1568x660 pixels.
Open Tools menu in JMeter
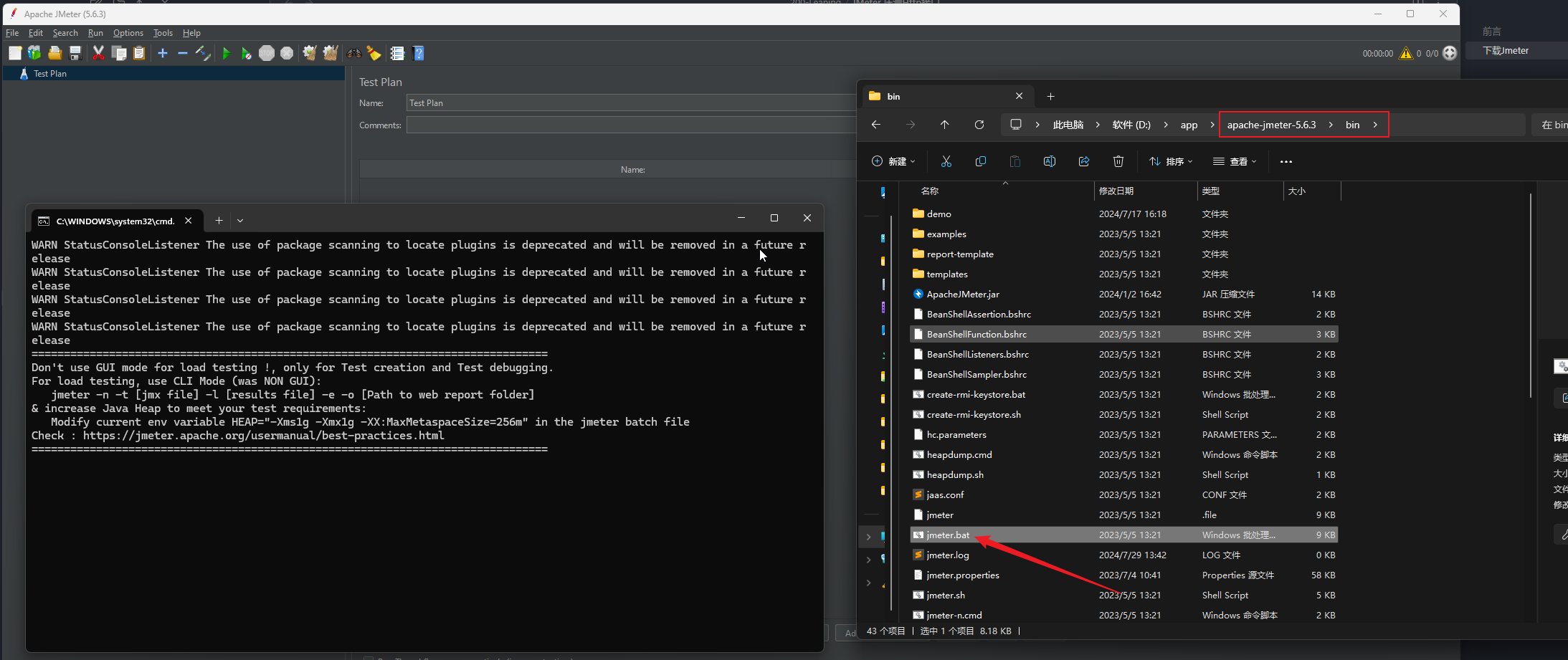(163, 33)
